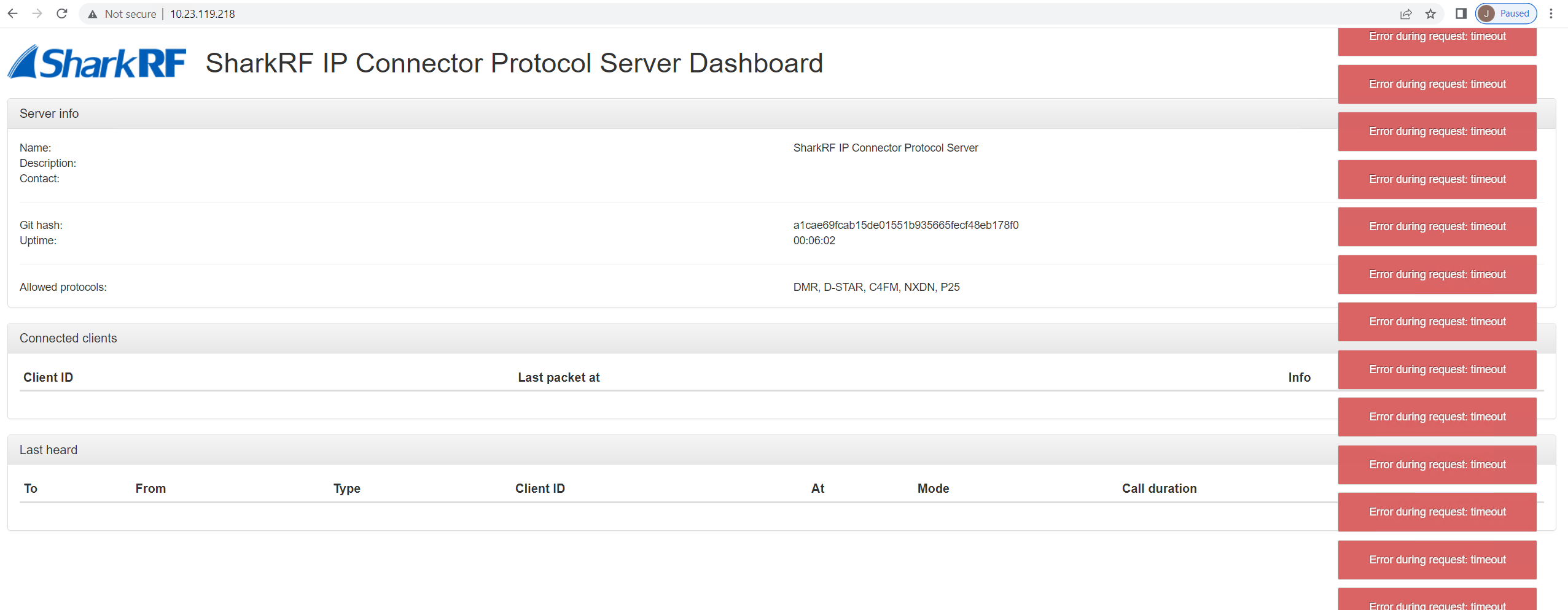The image size is (1568, 610).
Task: Reload the dashboard page
Action: tap(62, 14)
